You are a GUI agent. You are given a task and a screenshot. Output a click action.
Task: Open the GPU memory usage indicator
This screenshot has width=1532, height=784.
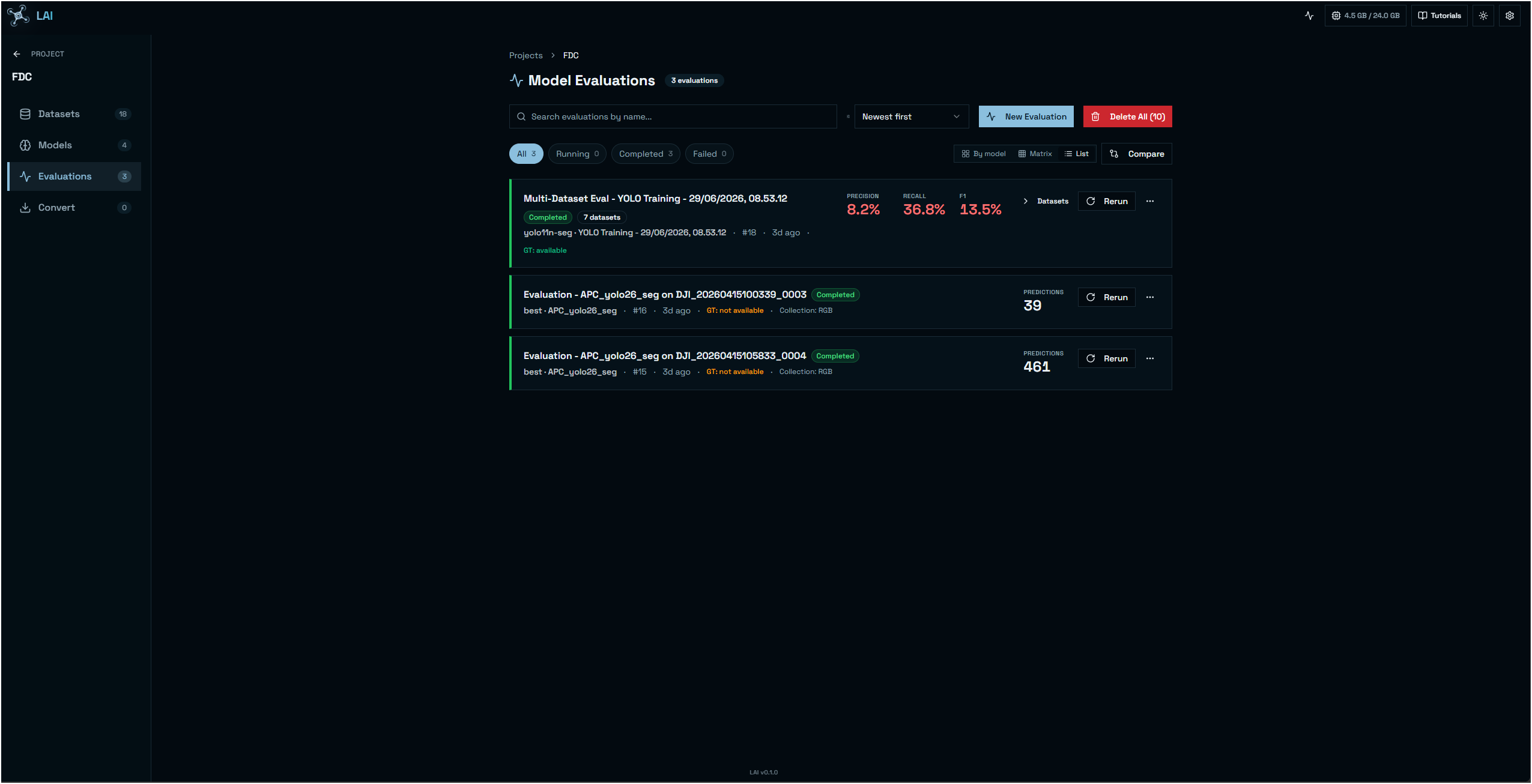1366,16
